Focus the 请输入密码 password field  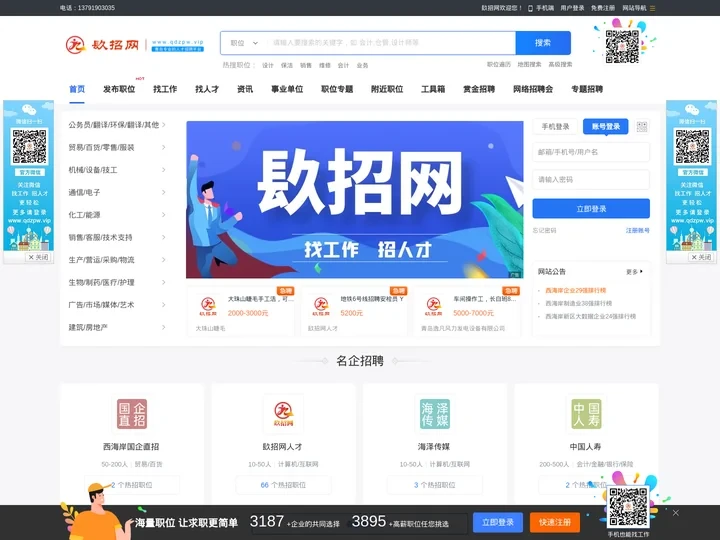pos(591,180)
